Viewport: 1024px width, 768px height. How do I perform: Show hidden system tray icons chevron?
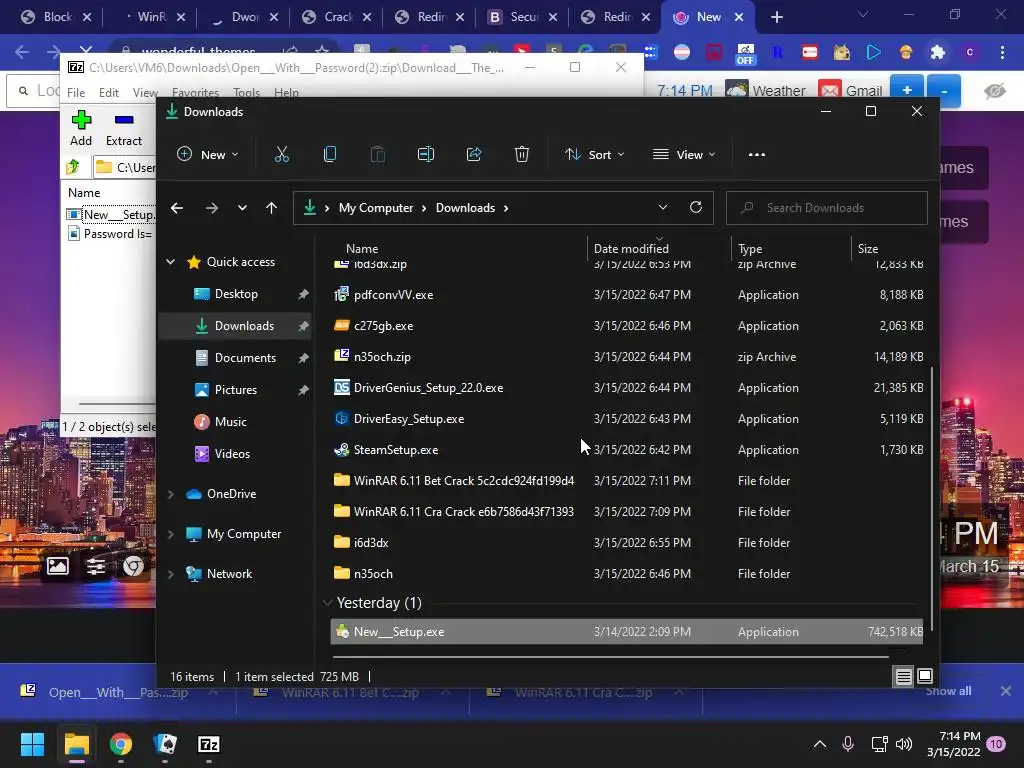click(820, 744)
